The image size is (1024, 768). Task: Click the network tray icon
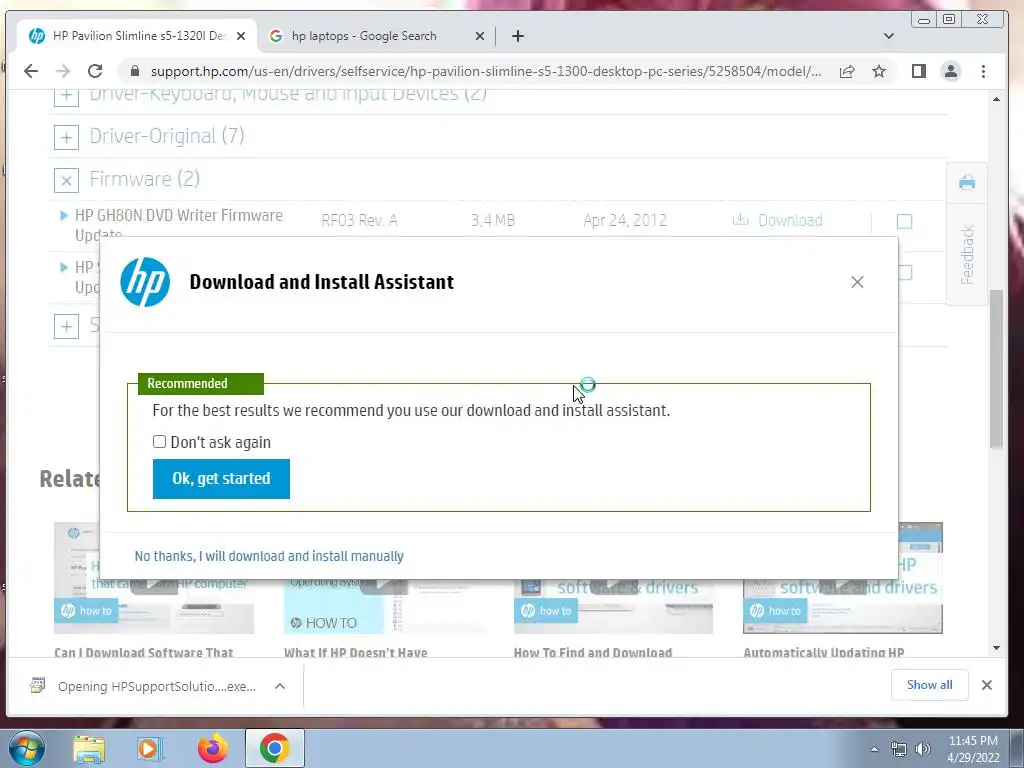pyautogui.click(x=899, y=750)
